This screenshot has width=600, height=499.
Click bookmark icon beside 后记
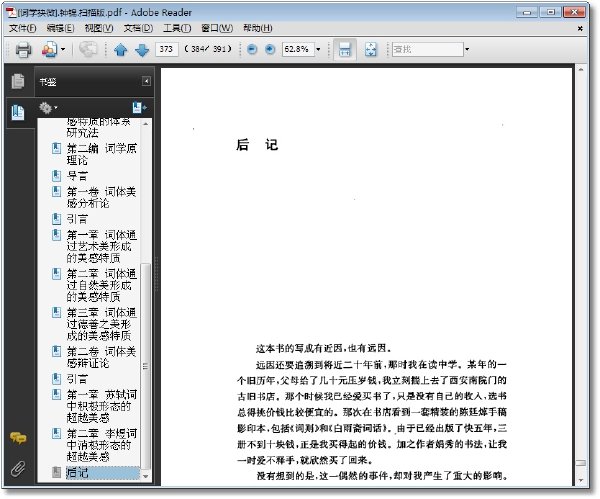(x=56, y=473)
